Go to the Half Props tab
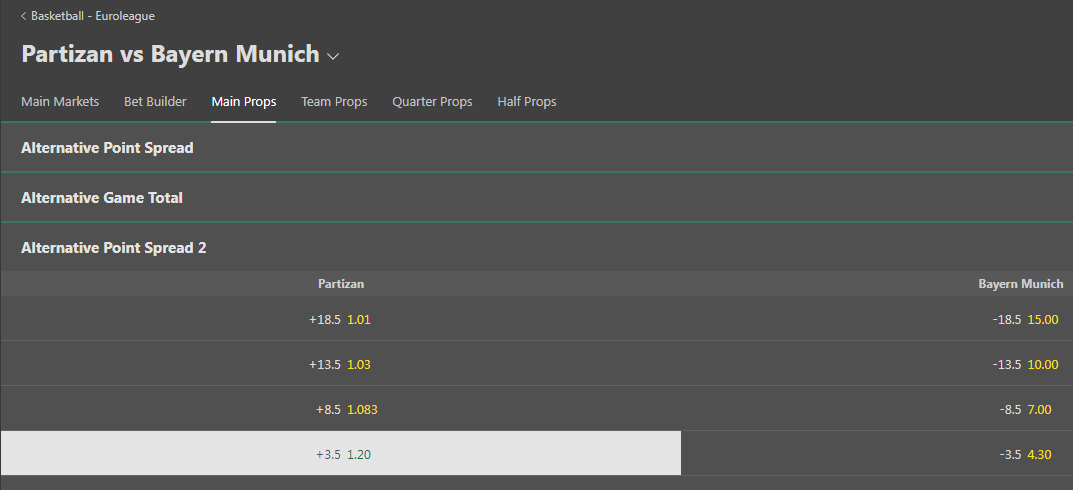This screenshot has width=1073, height=490. coord(527,102)
